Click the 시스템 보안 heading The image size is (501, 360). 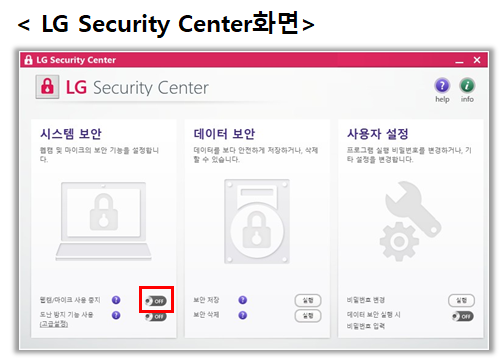tap(71, 134)
